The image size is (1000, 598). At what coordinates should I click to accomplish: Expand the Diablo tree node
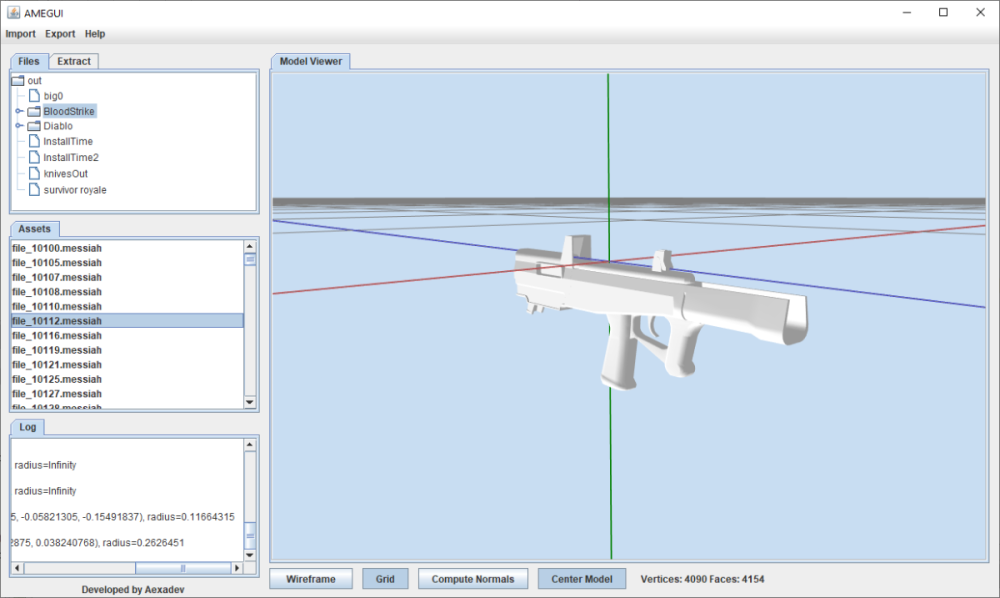pyautogui.click(x=19, y=126)
